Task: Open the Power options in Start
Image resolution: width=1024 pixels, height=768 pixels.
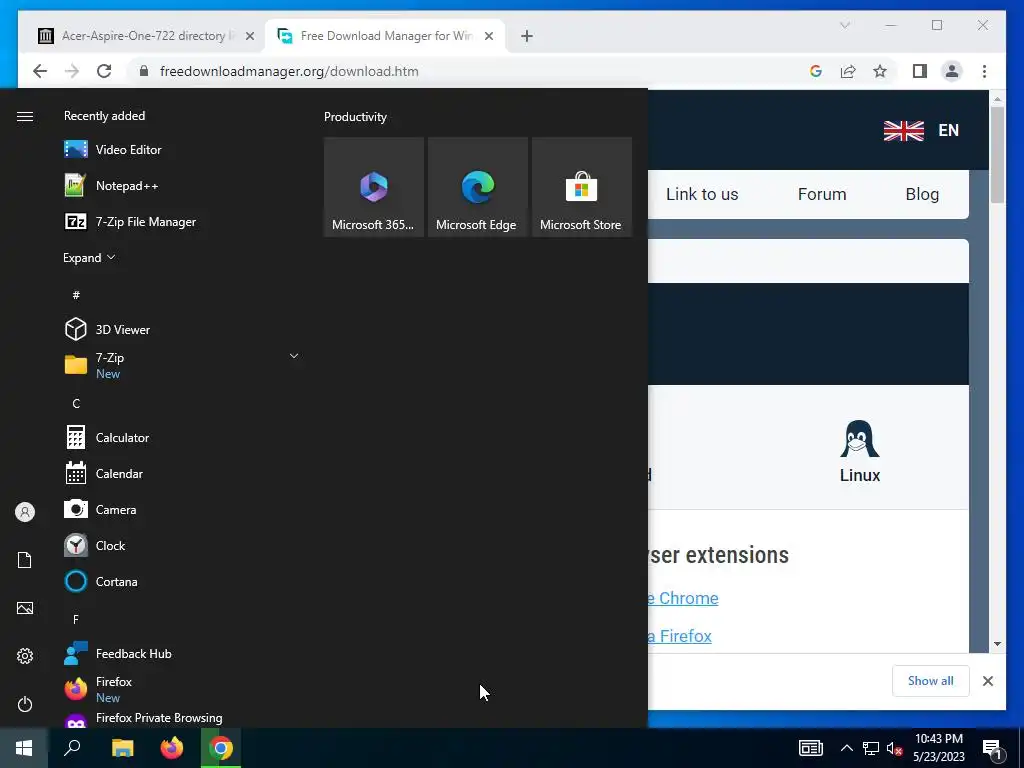Action: click(x=25, y=704)
